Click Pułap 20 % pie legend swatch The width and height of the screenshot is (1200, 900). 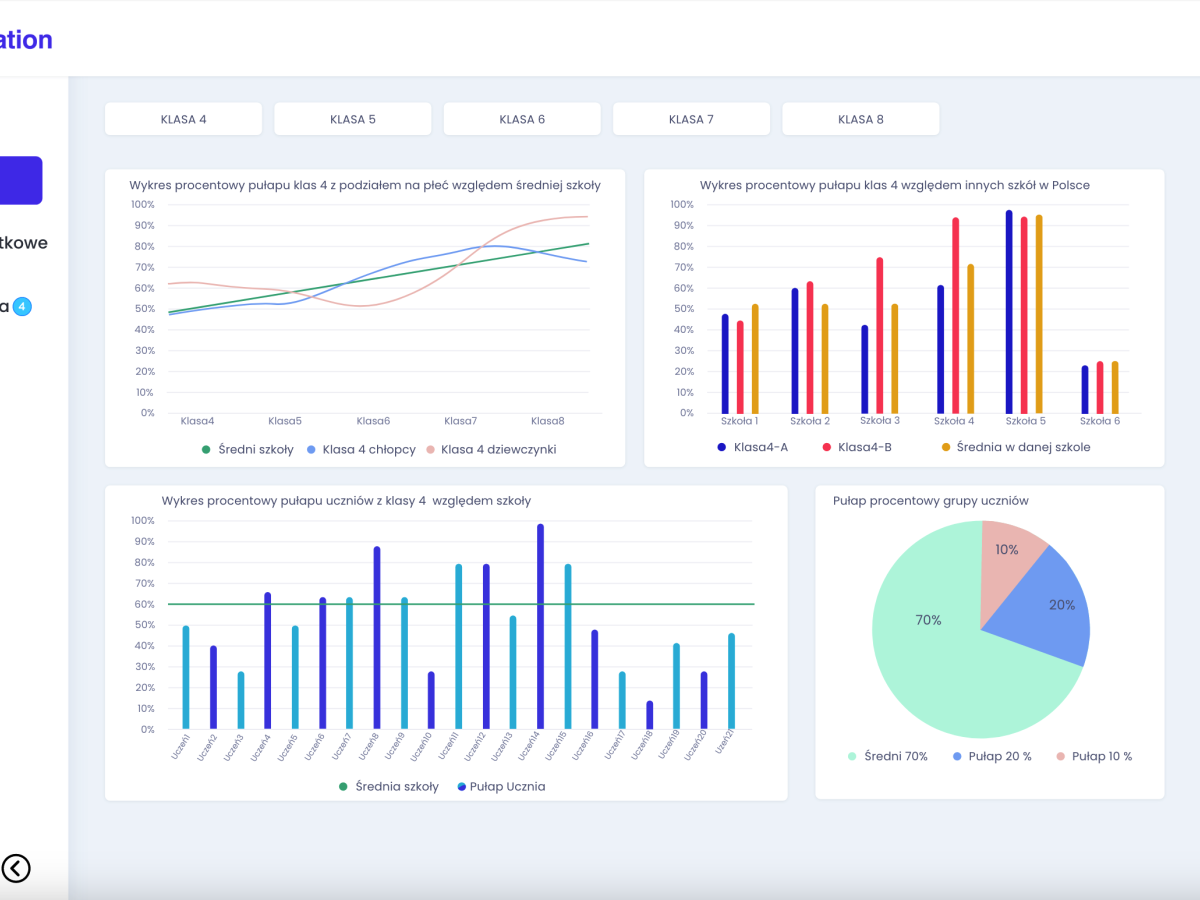960,757
